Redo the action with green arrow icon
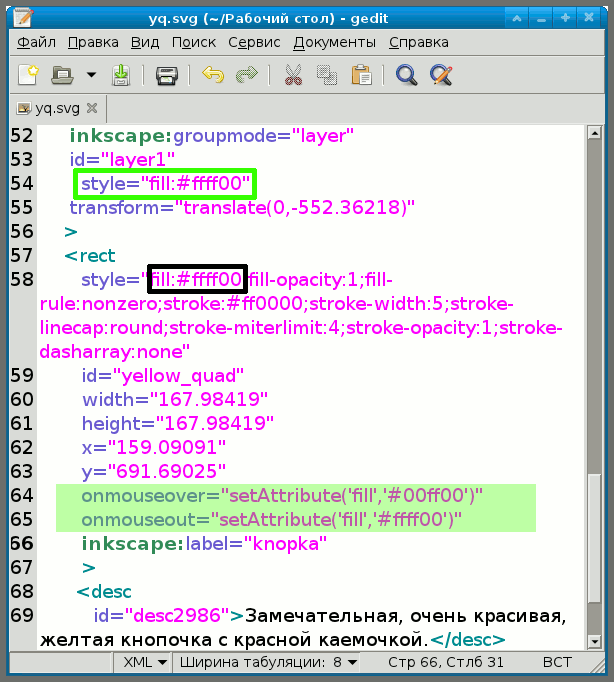614x682 pixels. point(246,74)
